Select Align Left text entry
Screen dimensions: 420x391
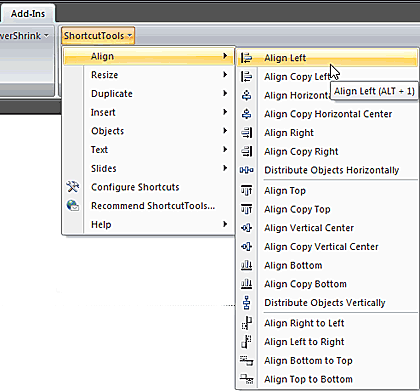point(285,58)
